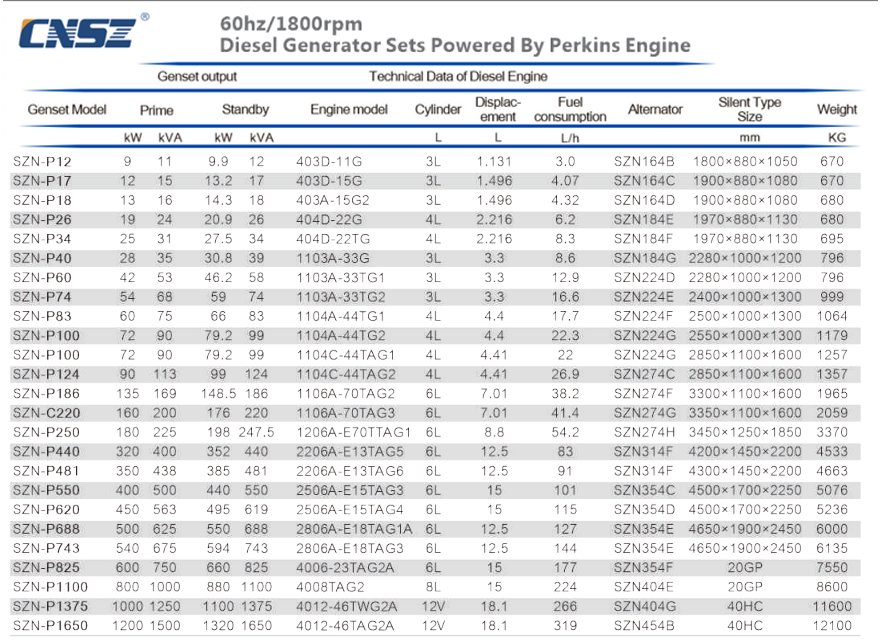Image resolution: width=881 pixels, height=640 pixels.
Task: Click the "L/h" unit label
Action: tap(570, 138)
